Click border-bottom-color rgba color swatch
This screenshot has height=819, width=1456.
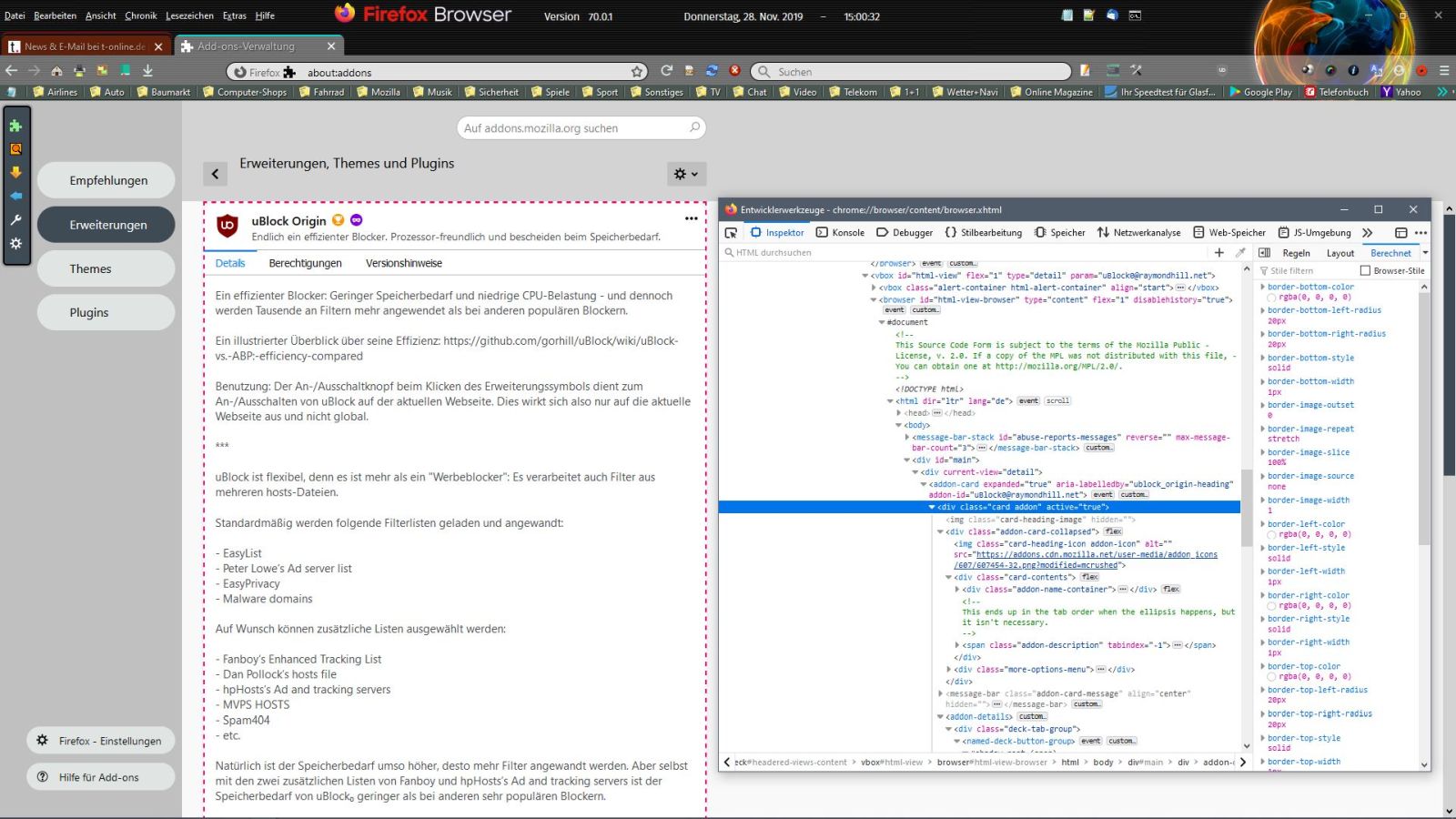1271,298
